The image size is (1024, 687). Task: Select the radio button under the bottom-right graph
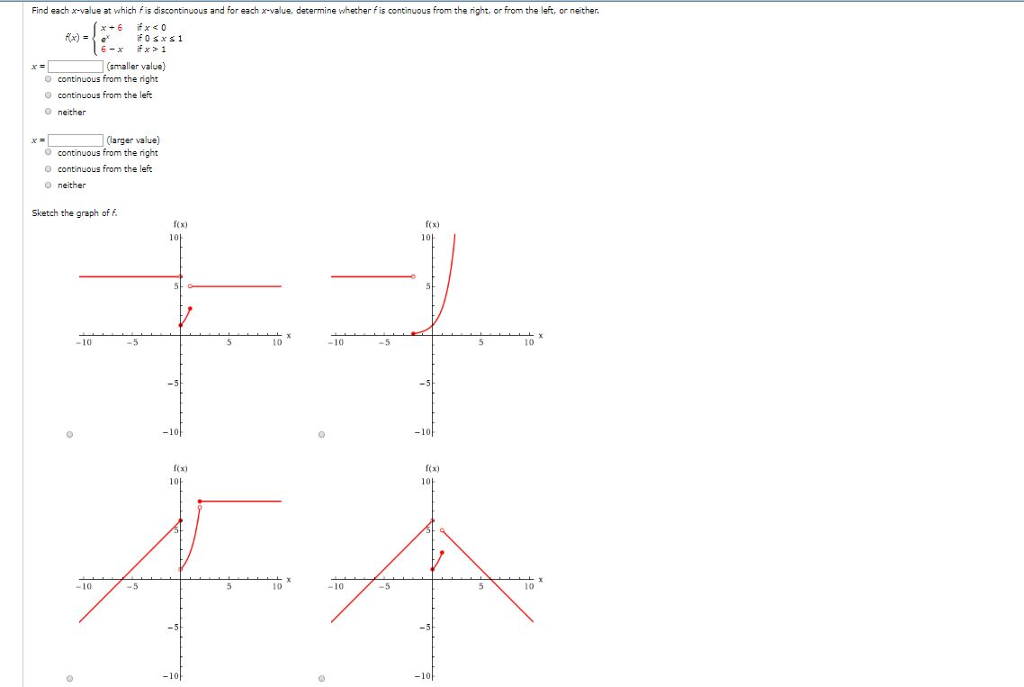321,677
